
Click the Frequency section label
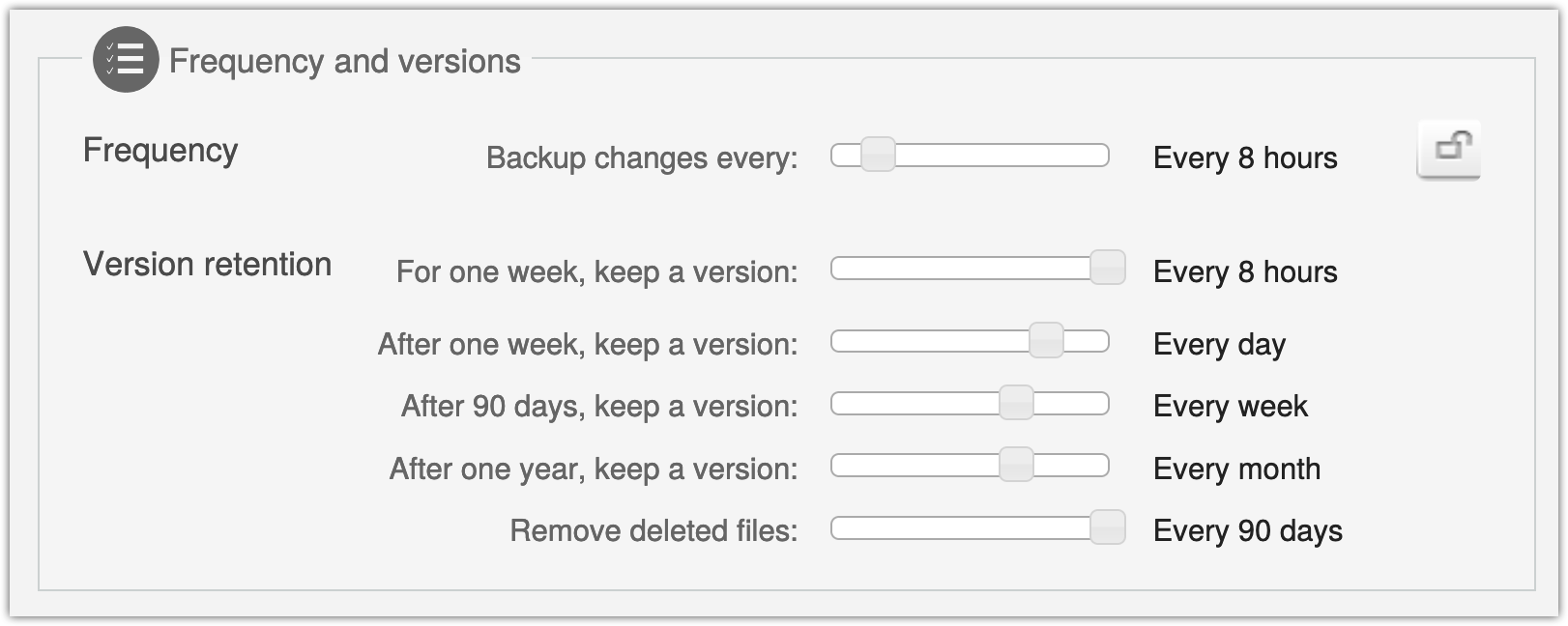pos(160,151)
